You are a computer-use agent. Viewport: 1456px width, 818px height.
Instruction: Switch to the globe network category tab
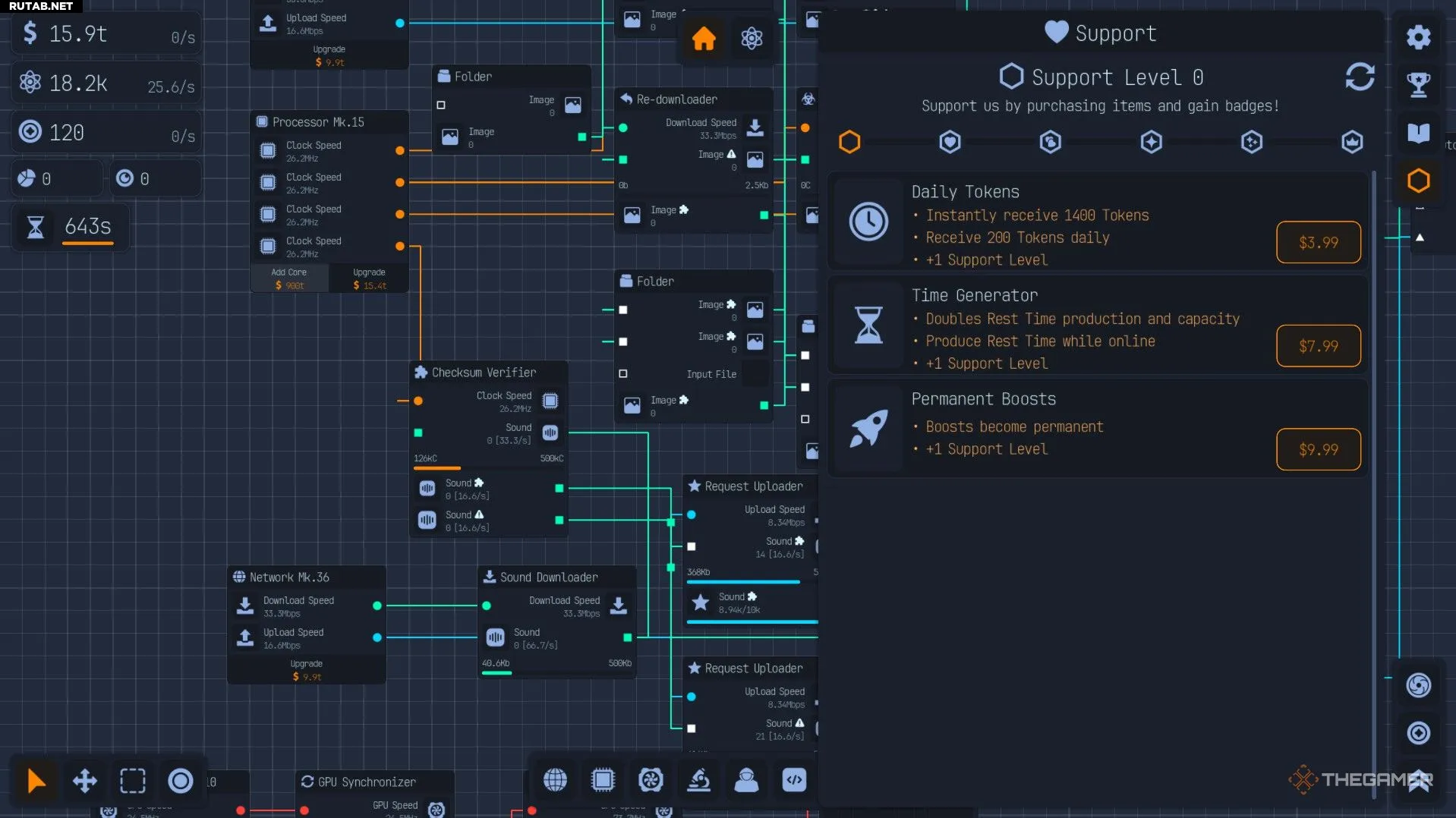click(x=555, y=780)
